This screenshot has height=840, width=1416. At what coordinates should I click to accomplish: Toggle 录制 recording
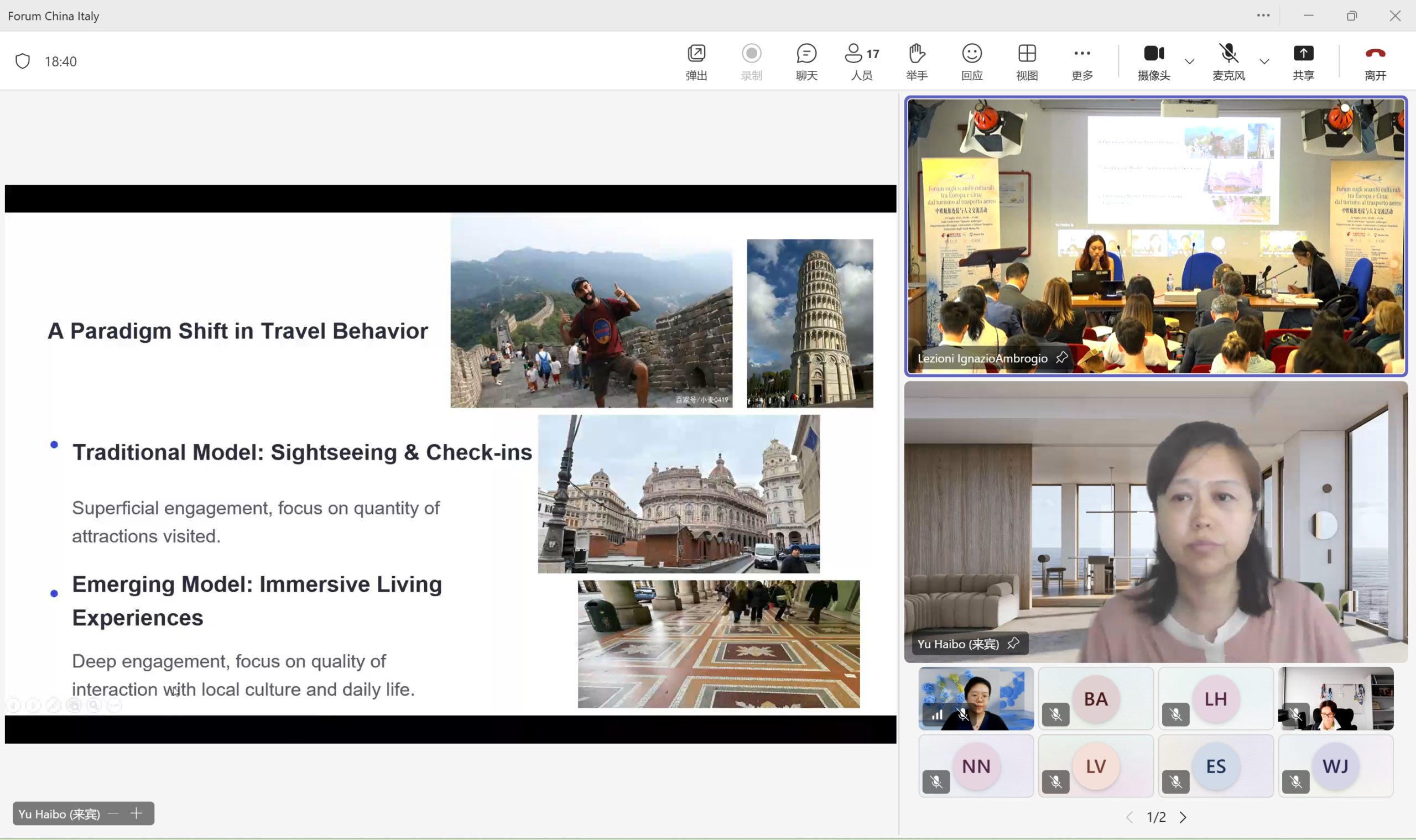[x=751, y=62]
